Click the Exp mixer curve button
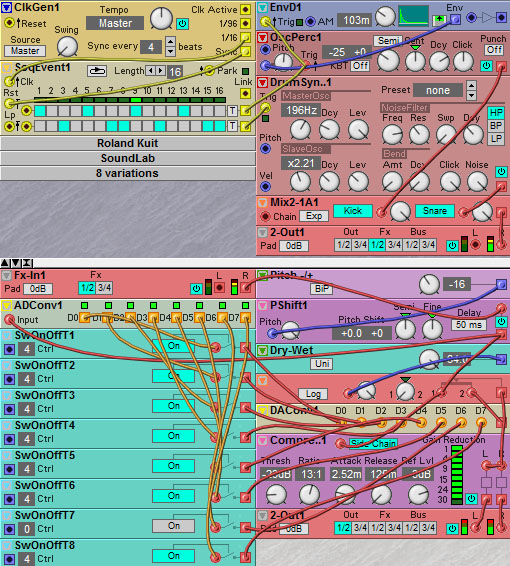The height and width of the screenshot is (566, 510). [x=314, y=216]
